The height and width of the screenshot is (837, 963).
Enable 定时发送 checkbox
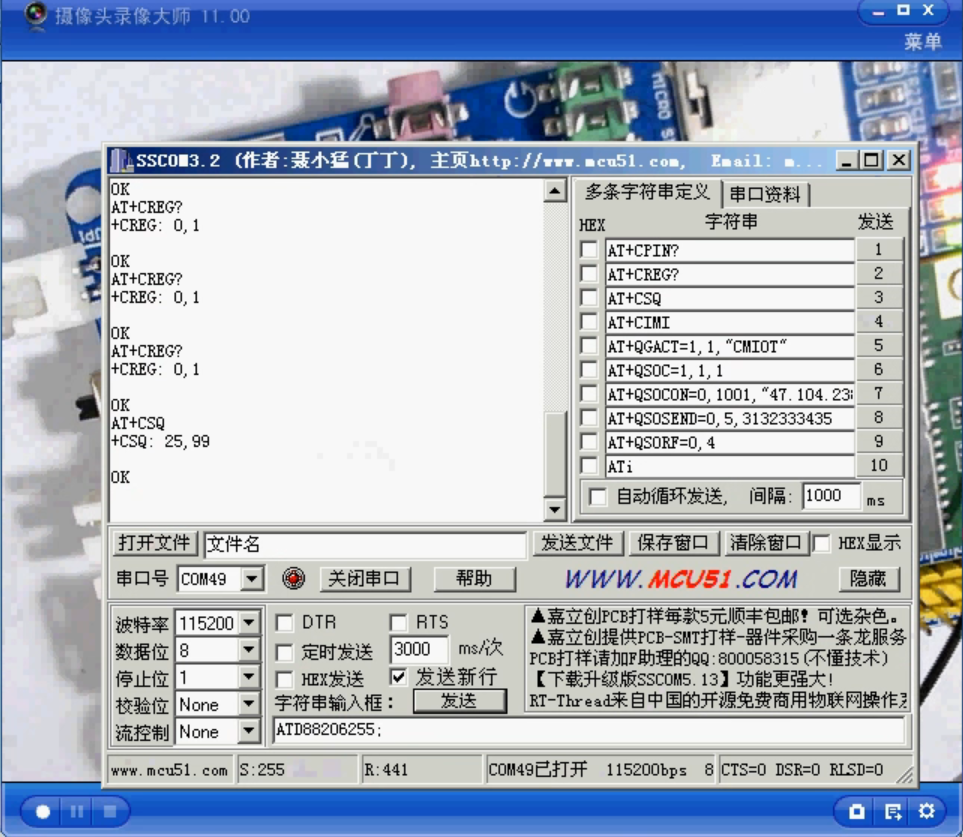pos(284,652)
